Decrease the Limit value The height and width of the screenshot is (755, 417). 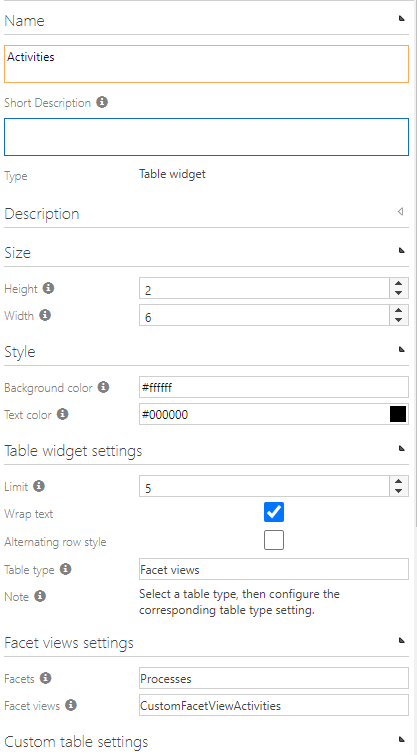(398, 491)
